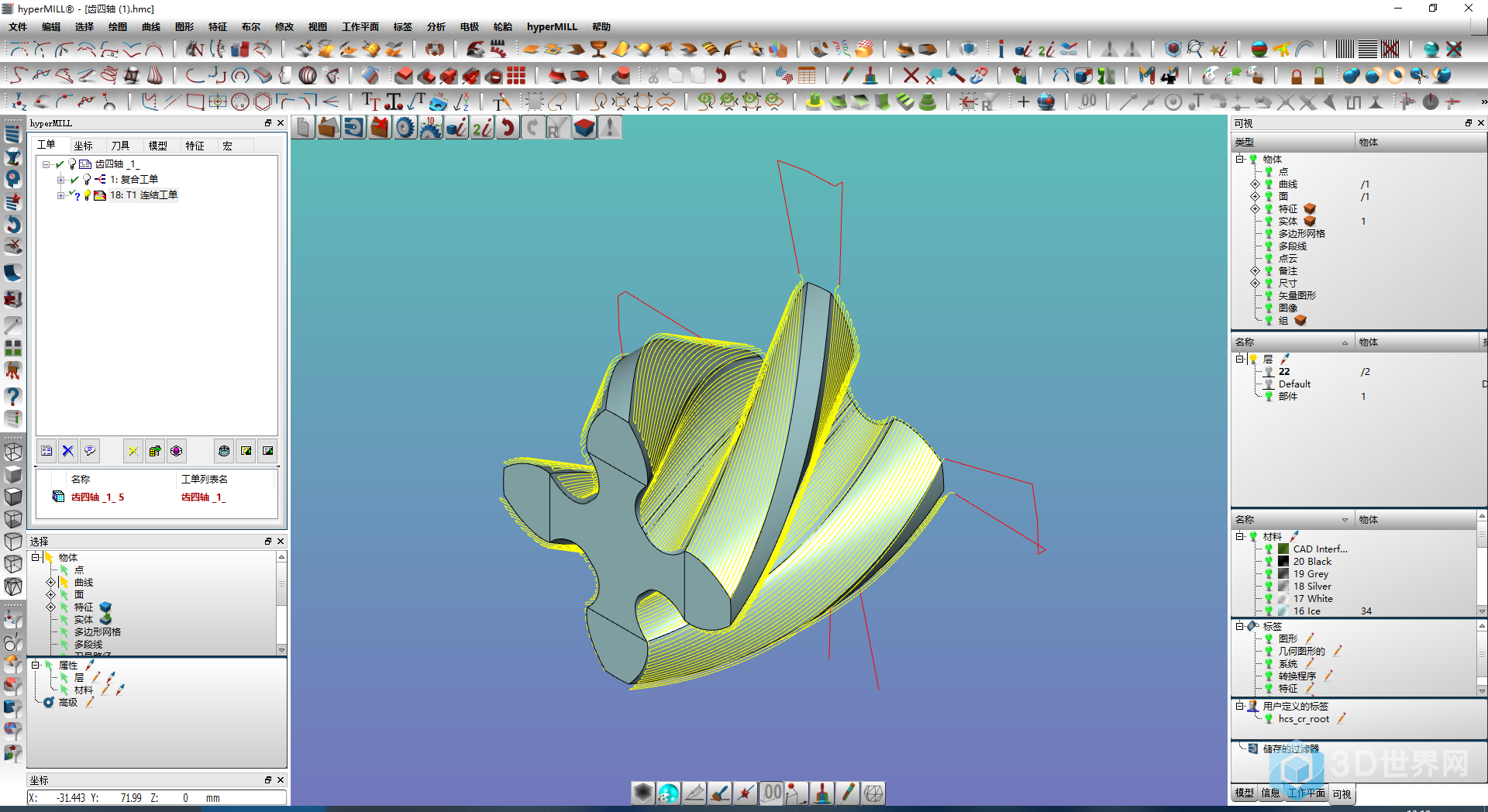Click the warning triangle icon in viewport toolbar
The height and width of the screenshot is (812, 1488).
tap(611, 128)
